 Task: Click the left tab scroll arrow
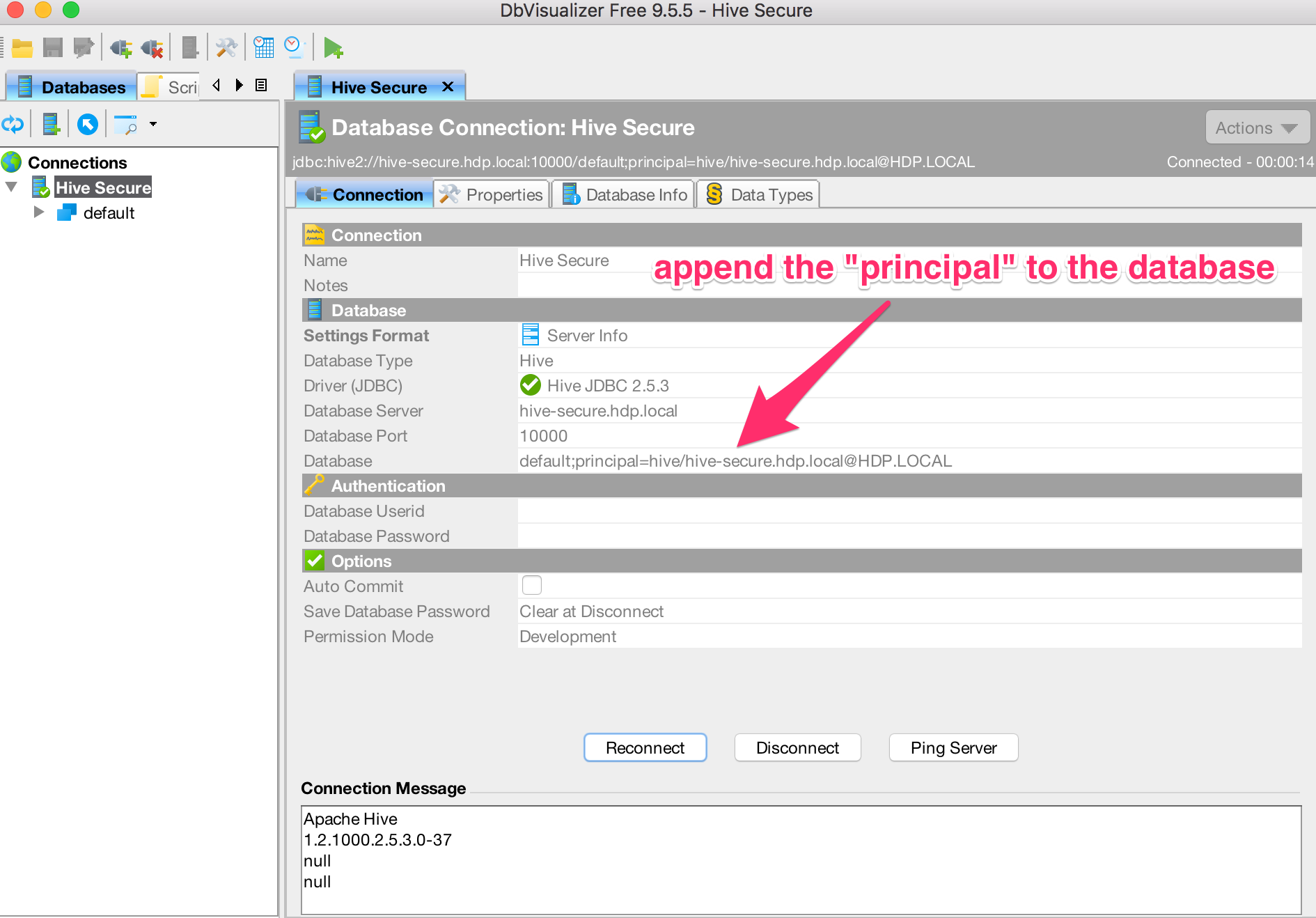point(217,85)
